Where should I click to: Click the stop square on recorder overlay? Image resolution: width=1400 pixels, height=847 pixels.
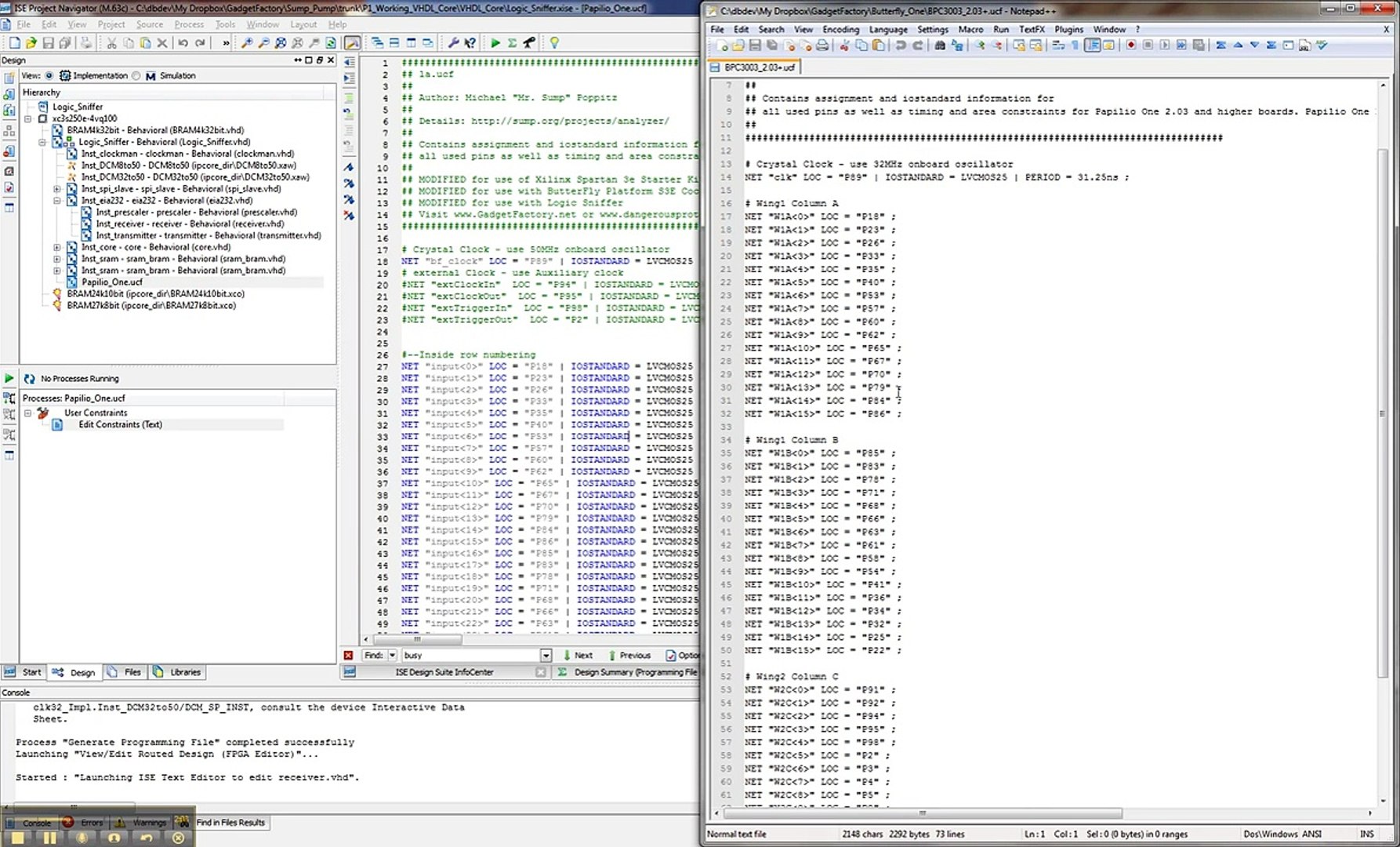(x=18, y=838)
